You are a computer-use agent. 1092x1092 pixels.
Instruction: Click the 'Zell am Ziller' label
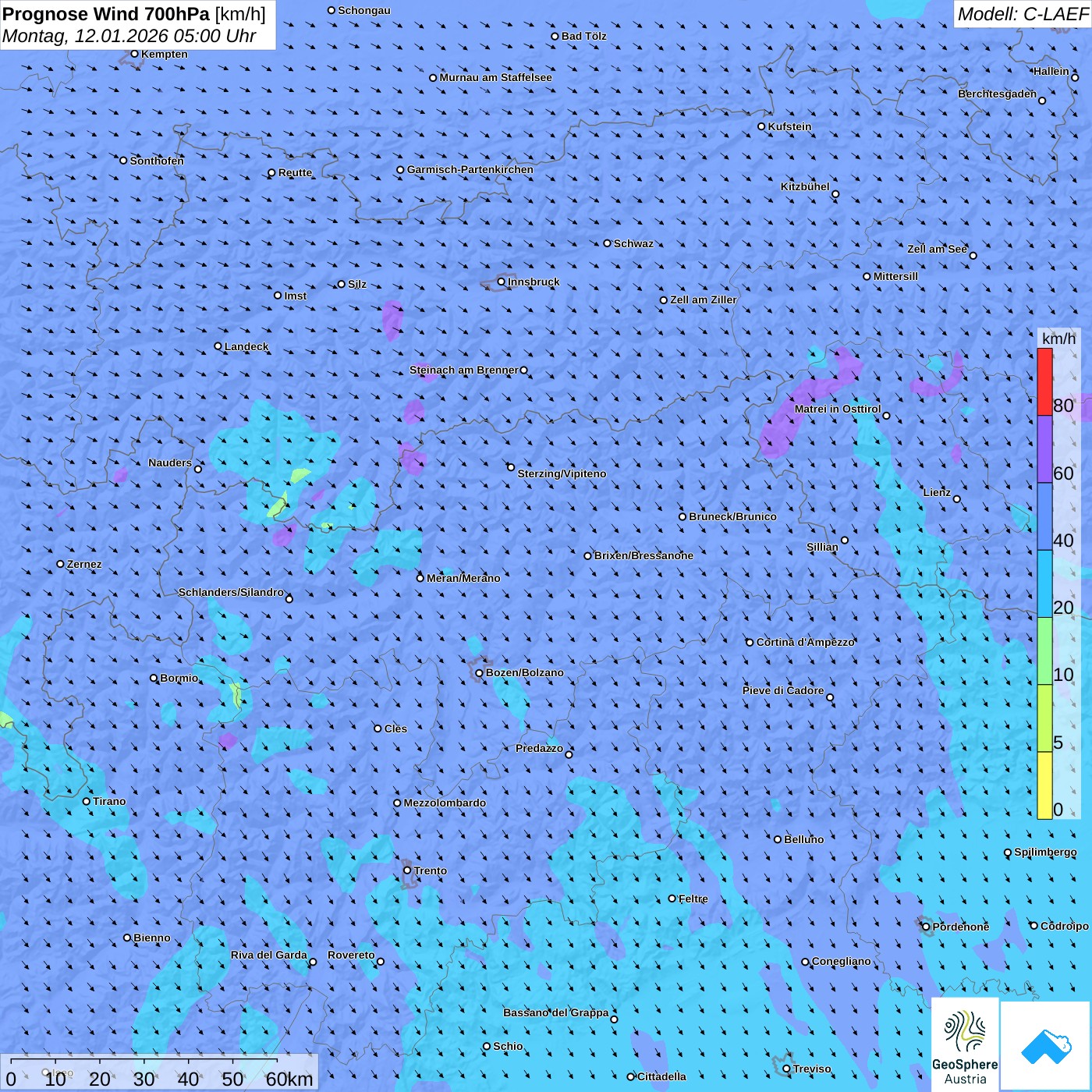[704, 300]
